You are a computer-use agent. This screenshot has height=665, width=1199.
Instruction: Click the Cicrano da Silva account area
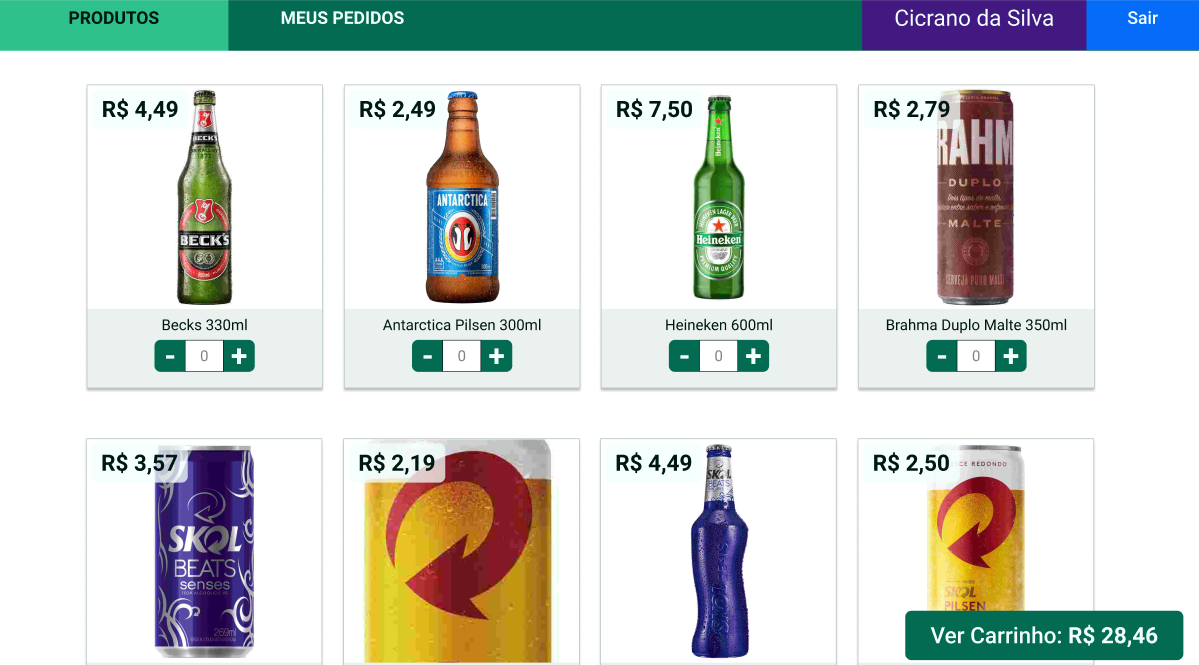(973, 17)
